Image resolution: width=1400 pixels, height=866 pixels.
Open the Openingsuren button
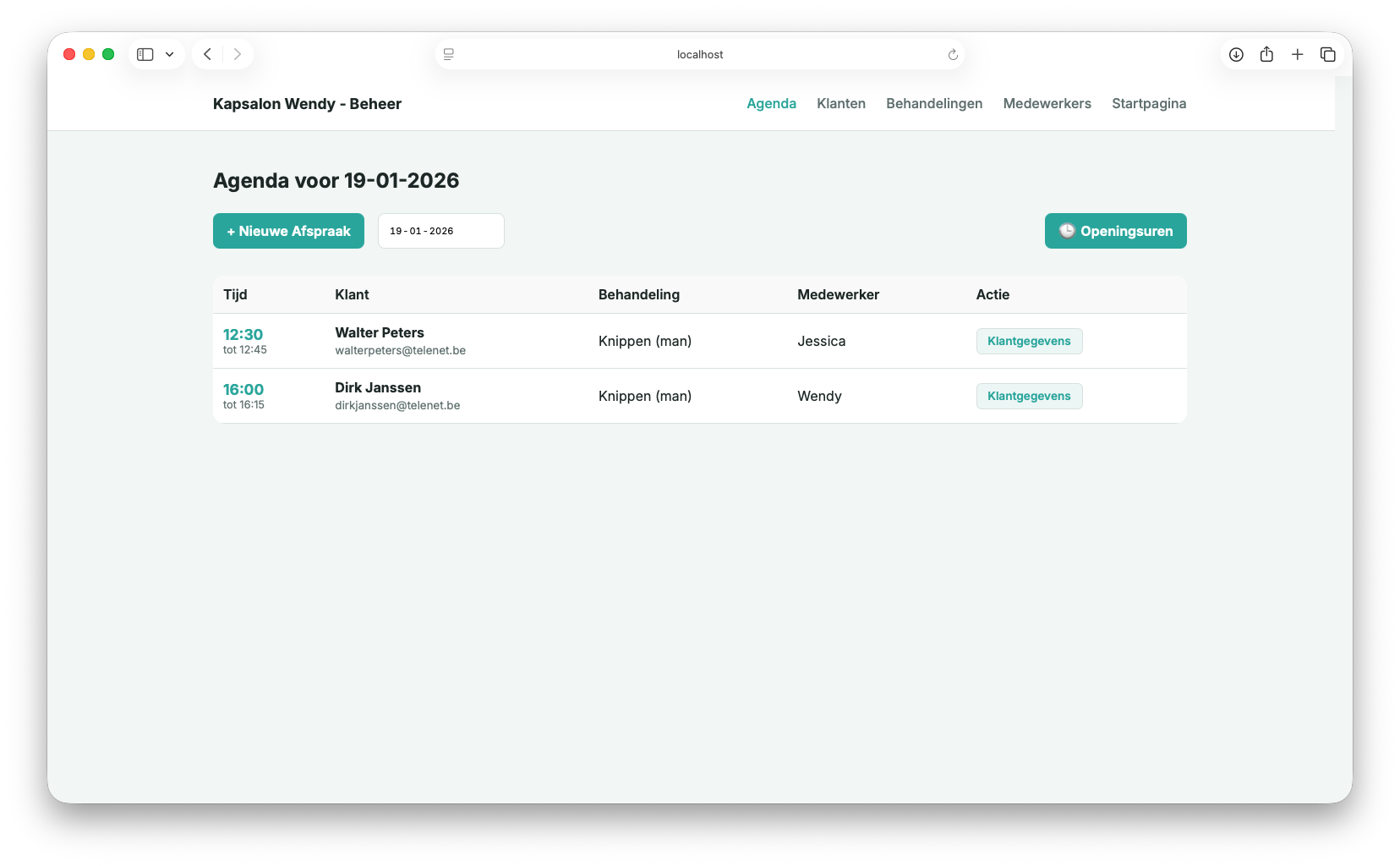click(x=1115, y=231)
